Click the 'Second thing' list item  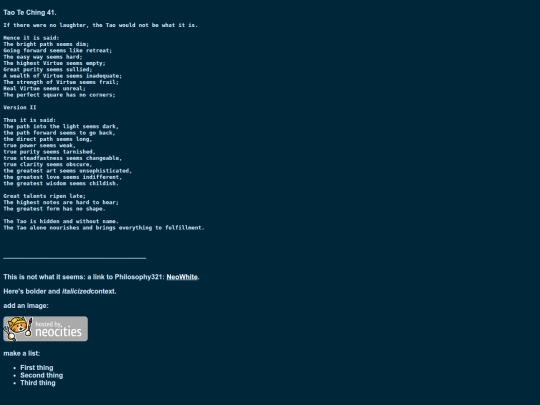[41, 375]
